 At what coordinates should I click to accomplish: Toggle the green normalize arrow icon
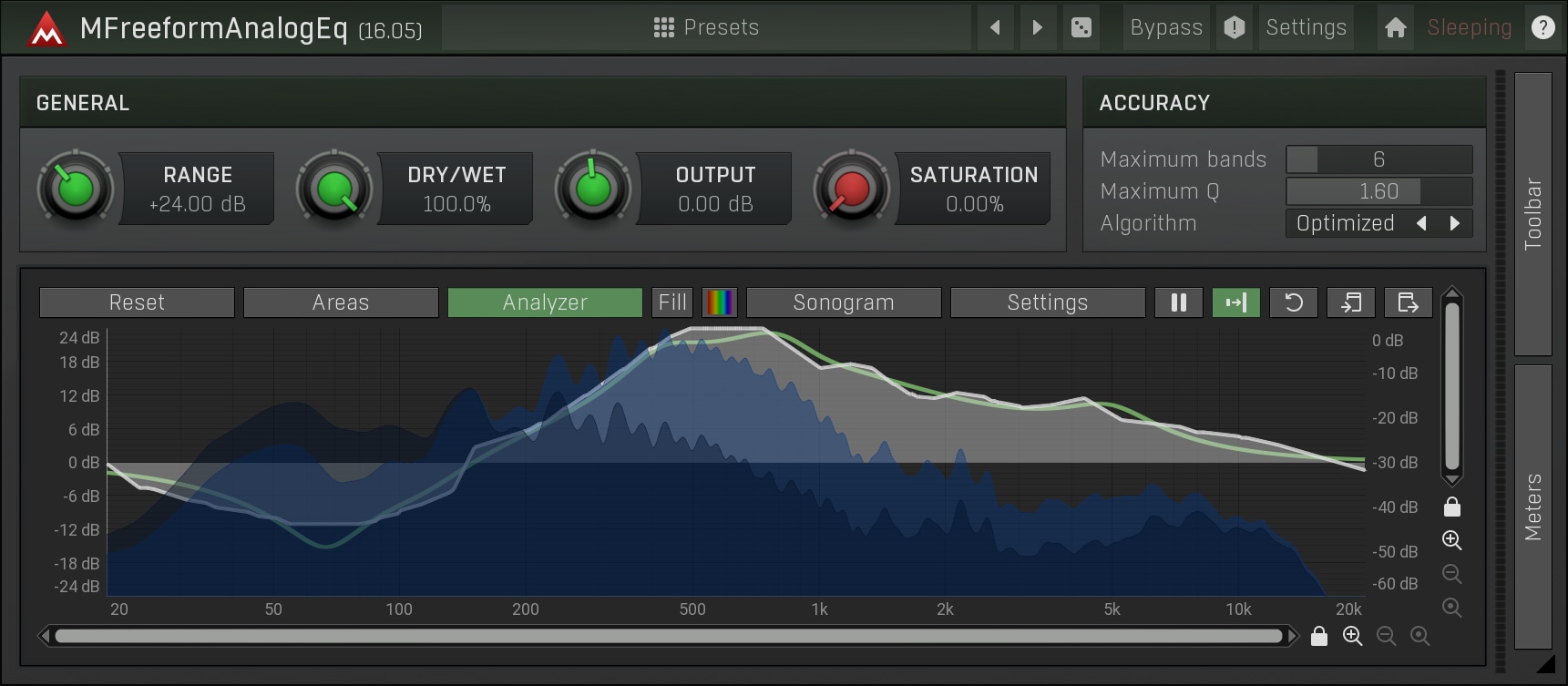coord(1235,302)
